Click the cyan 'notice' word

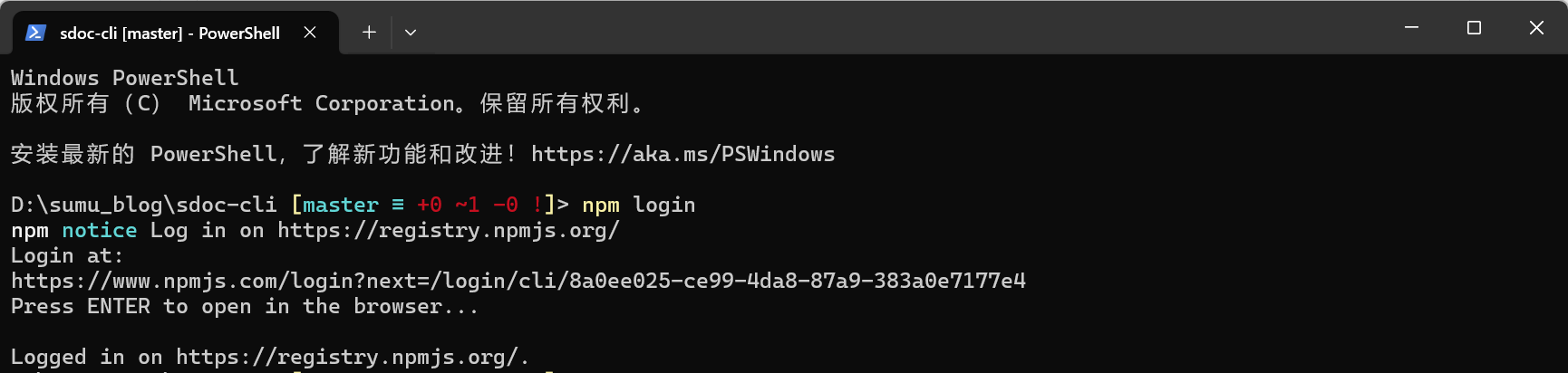(x=100, y=230)
